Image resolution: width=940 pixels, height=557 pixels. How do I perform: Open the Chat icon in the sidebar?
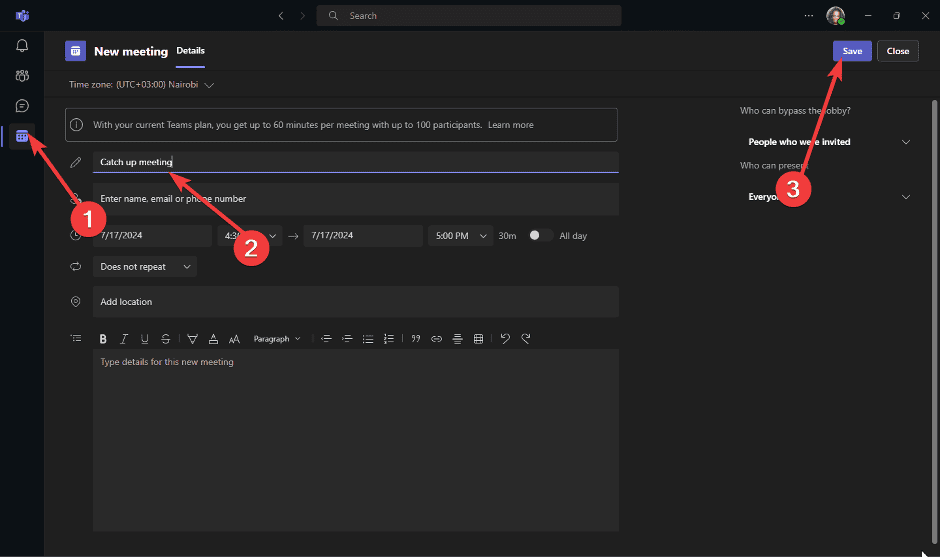point(22,105)
